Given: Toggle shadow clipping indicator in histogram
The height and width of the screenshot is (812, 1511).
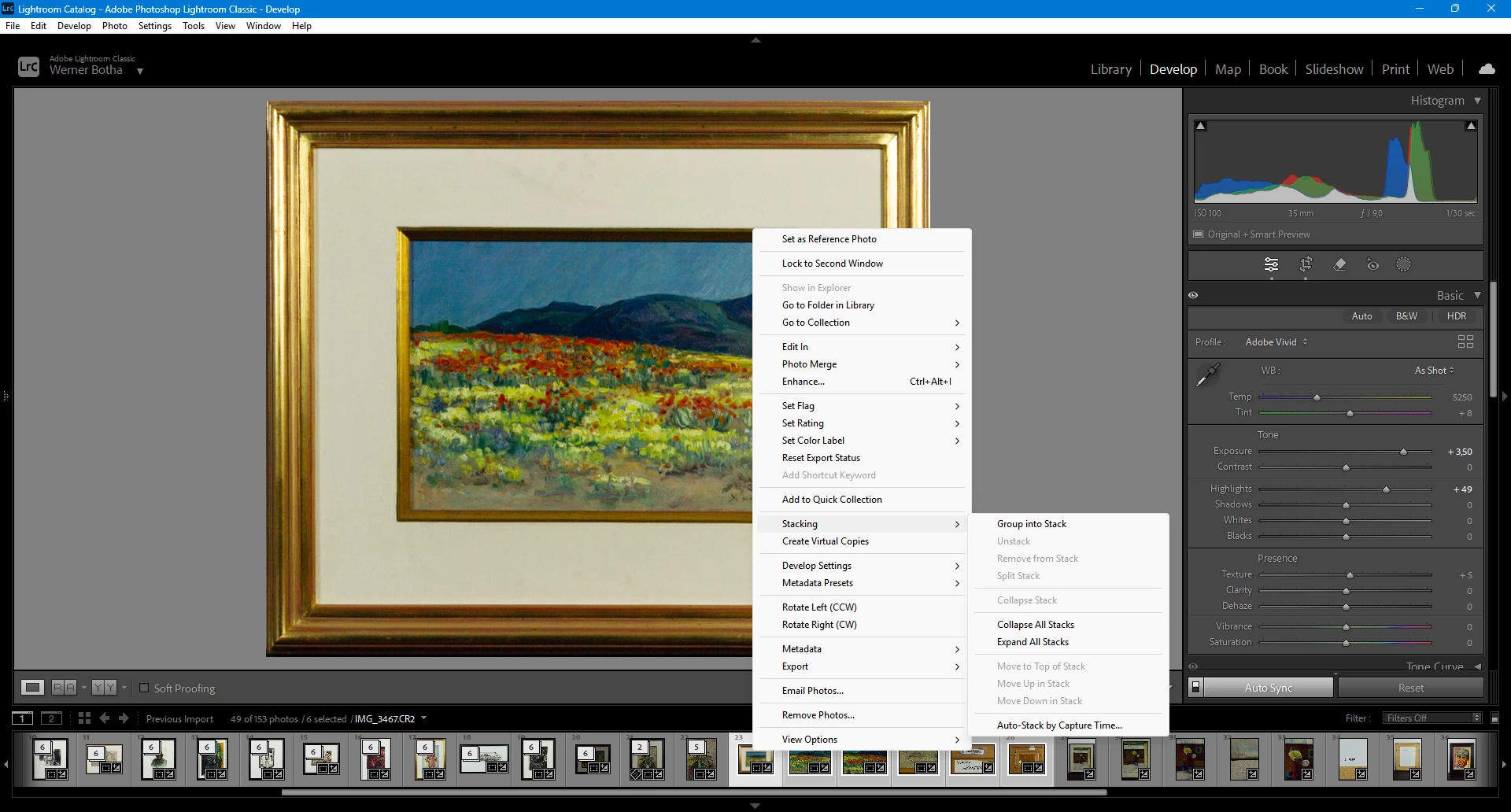Looking at the screenshot, I should point(1201,126).
